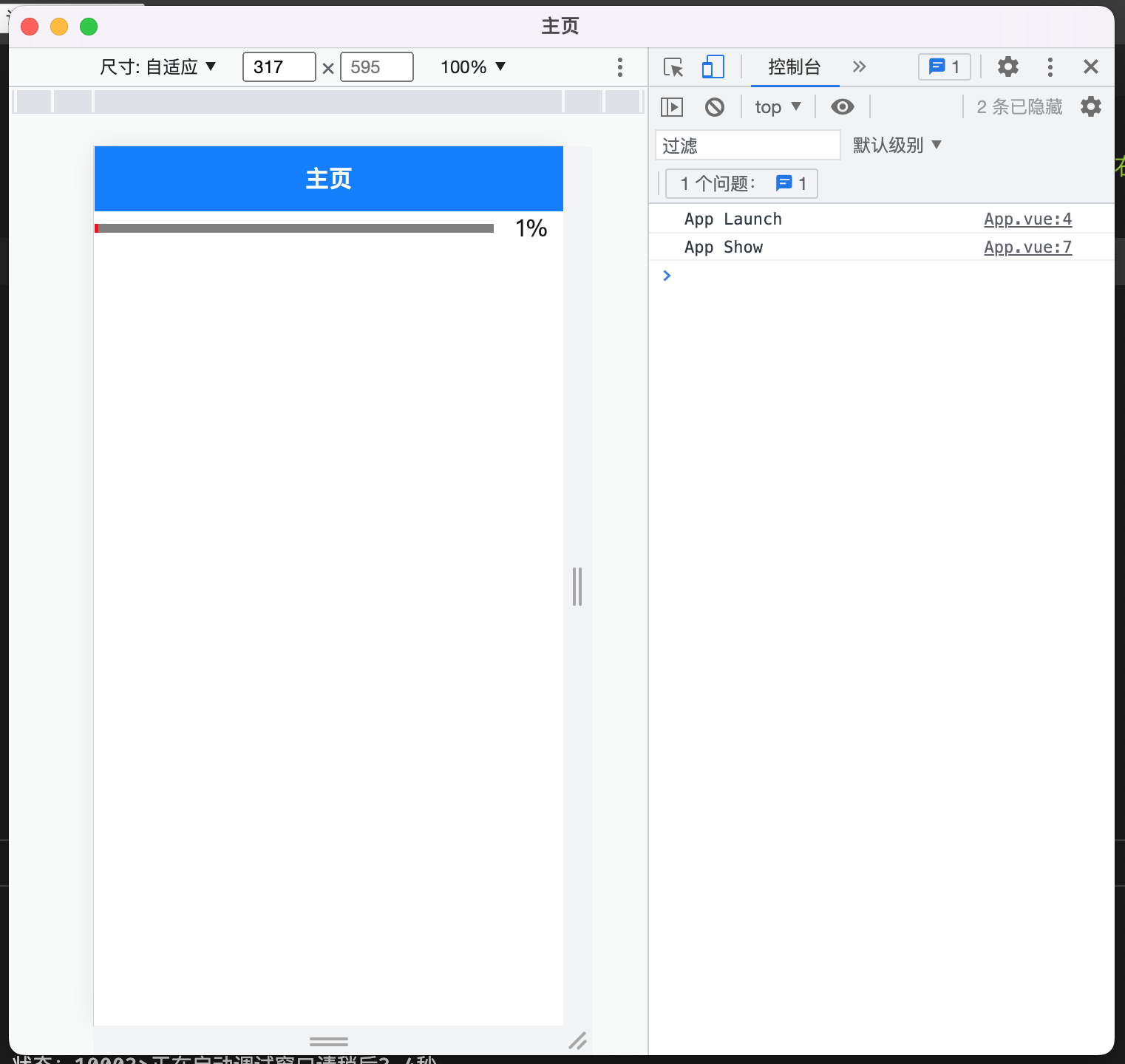
Task: Open the App.vue:7 source link
Action: click(1027, 248)
